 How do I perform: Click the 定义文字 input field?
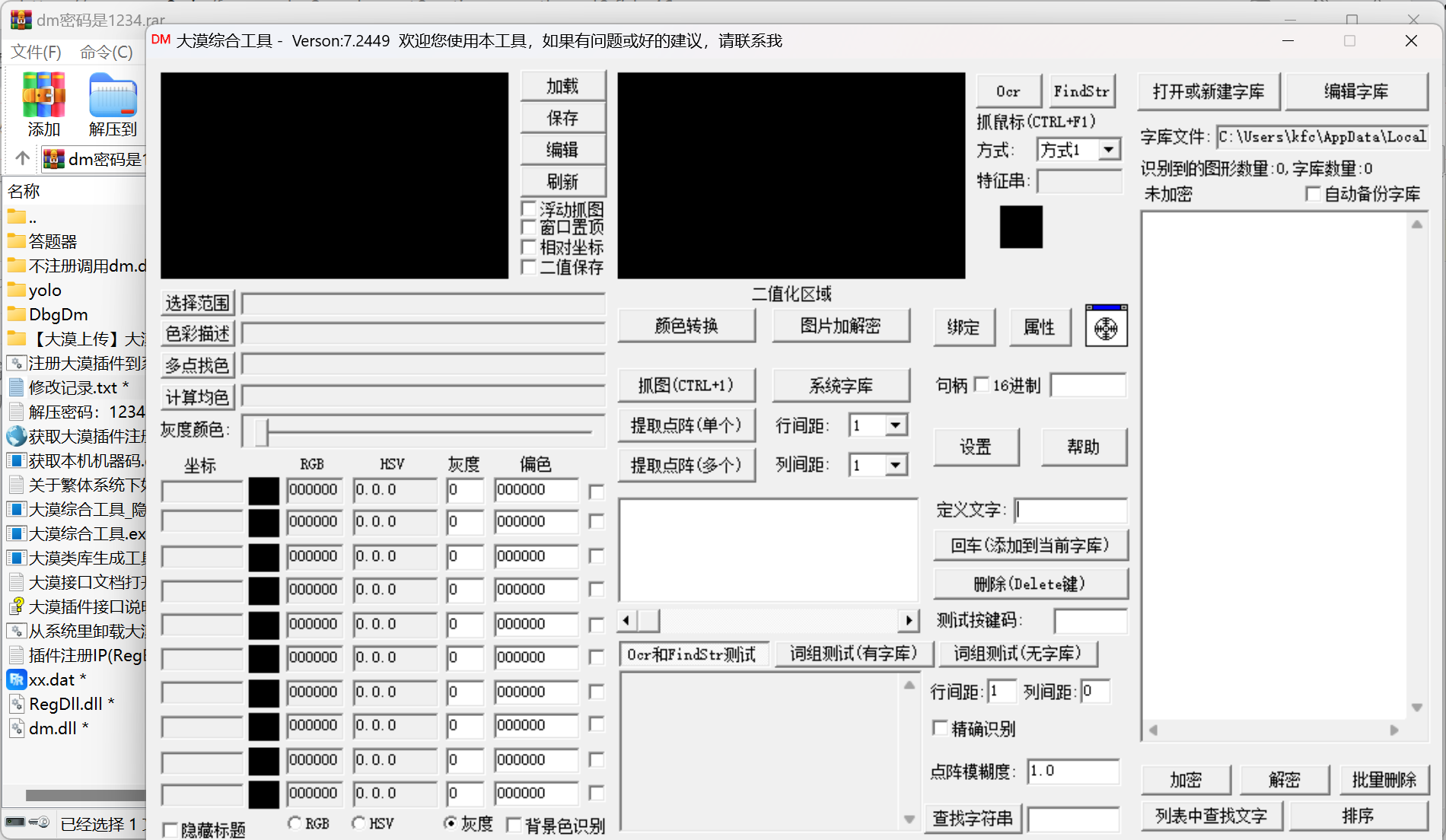pos(1071,510)
